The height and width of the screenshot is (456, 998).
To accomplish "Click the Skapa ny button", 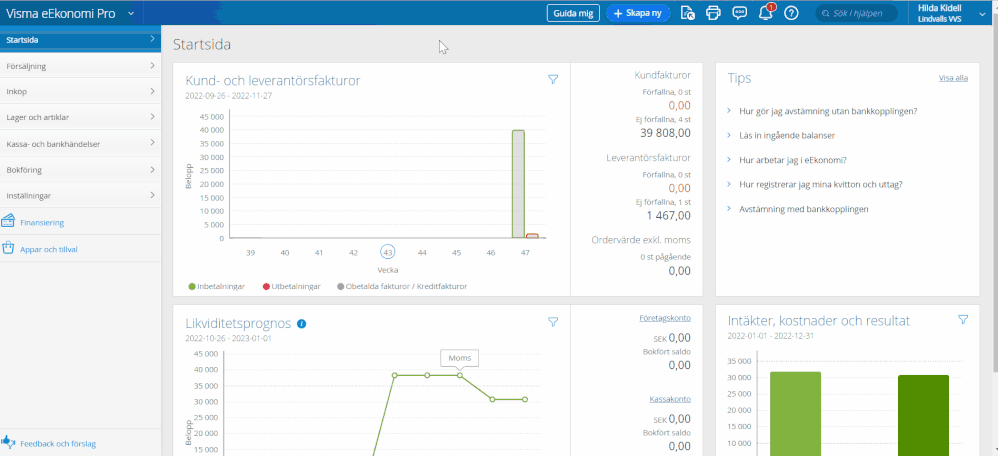I will pos(638,13).
